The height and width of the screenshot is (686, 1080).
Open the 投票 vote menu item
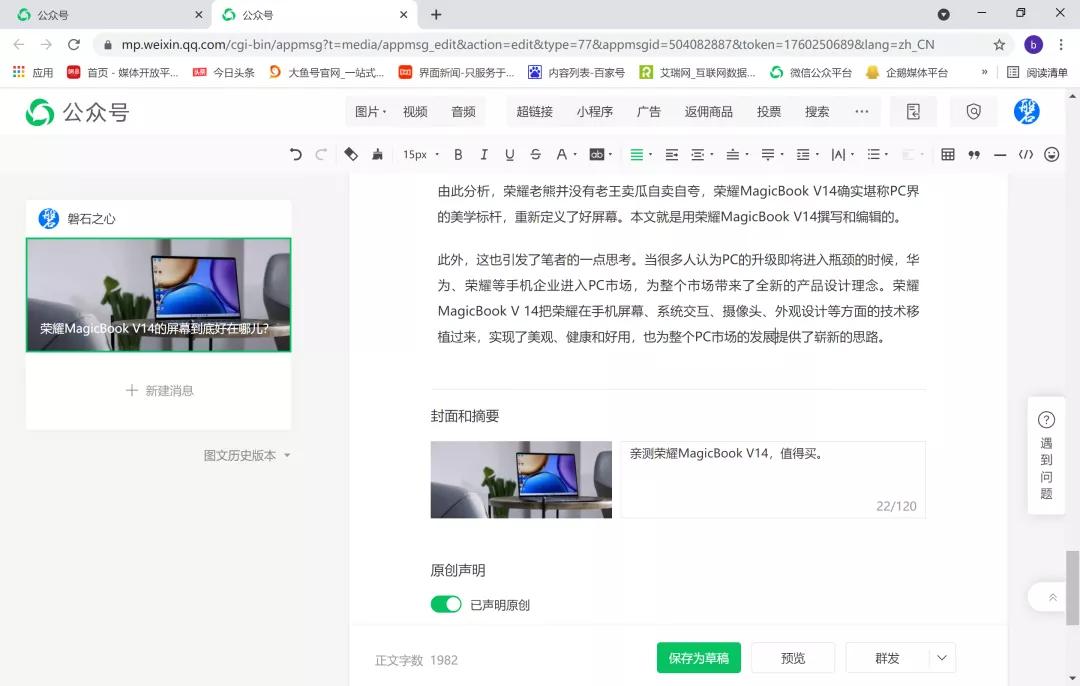coord(768,111)
